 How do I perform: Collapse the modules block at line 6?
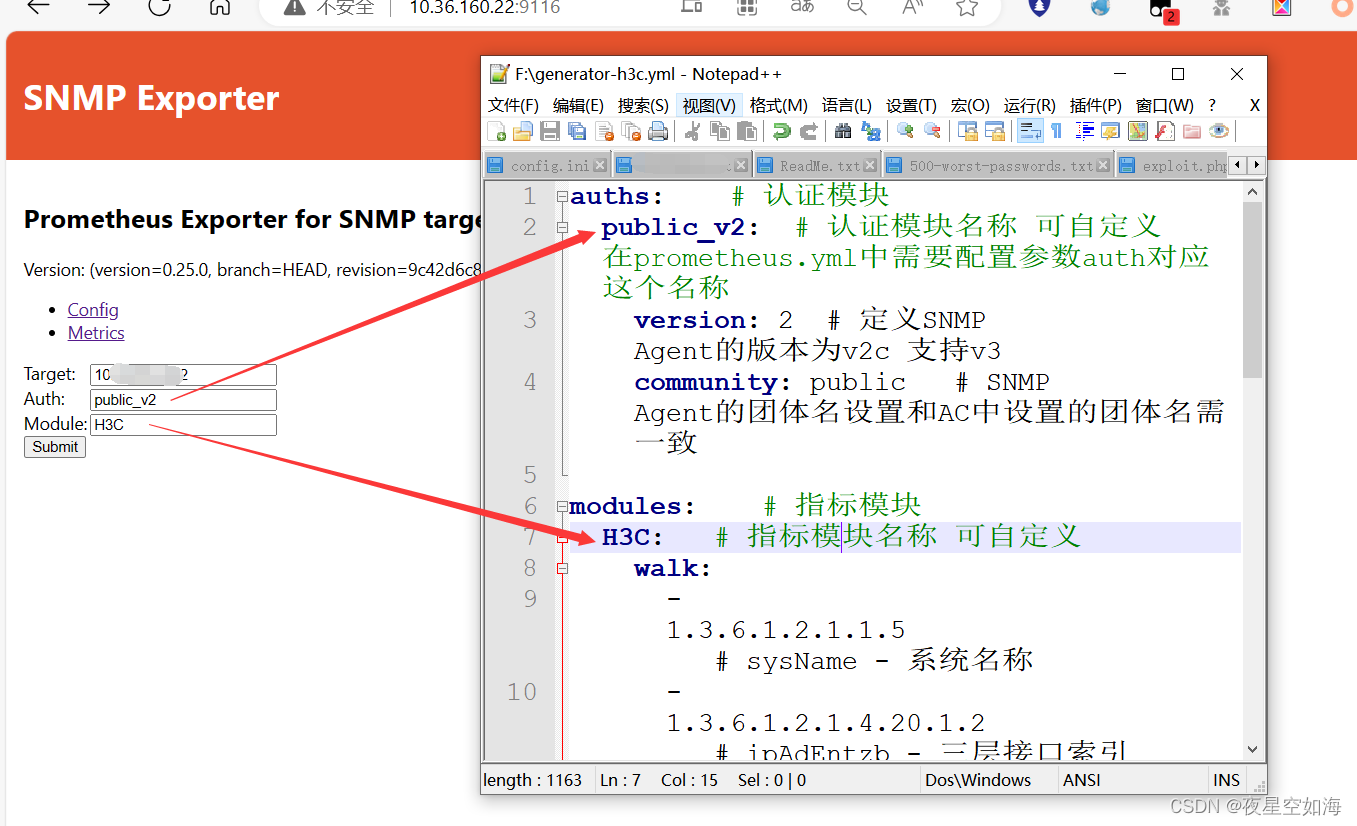coord(562,507)
